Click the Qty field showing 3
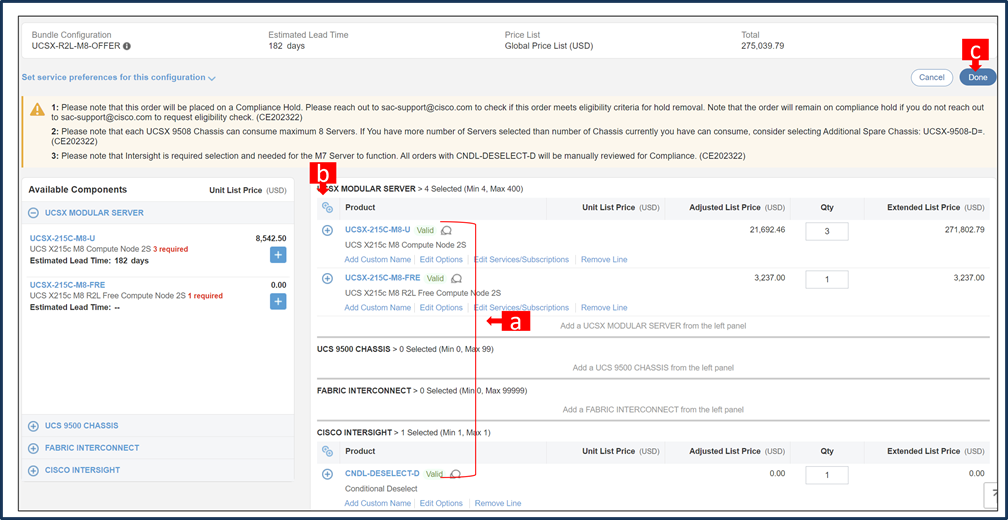 click(827, 231)
